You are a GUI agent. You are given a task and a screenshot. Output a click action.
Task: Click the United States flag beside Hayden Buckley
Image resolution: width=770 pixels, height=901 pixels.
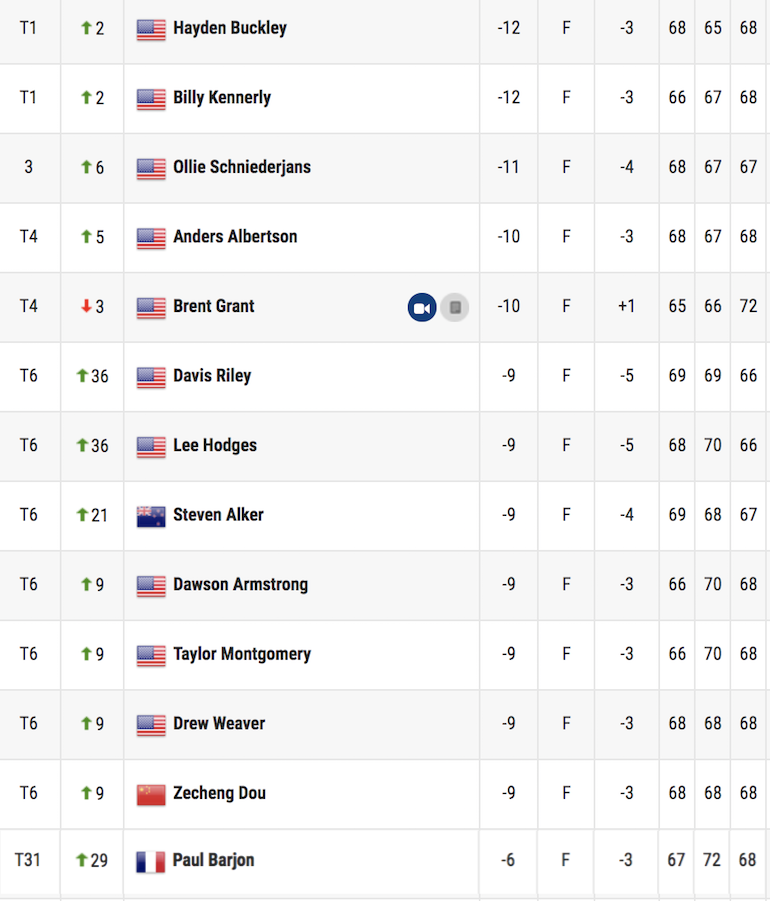(x=151, y=29)
